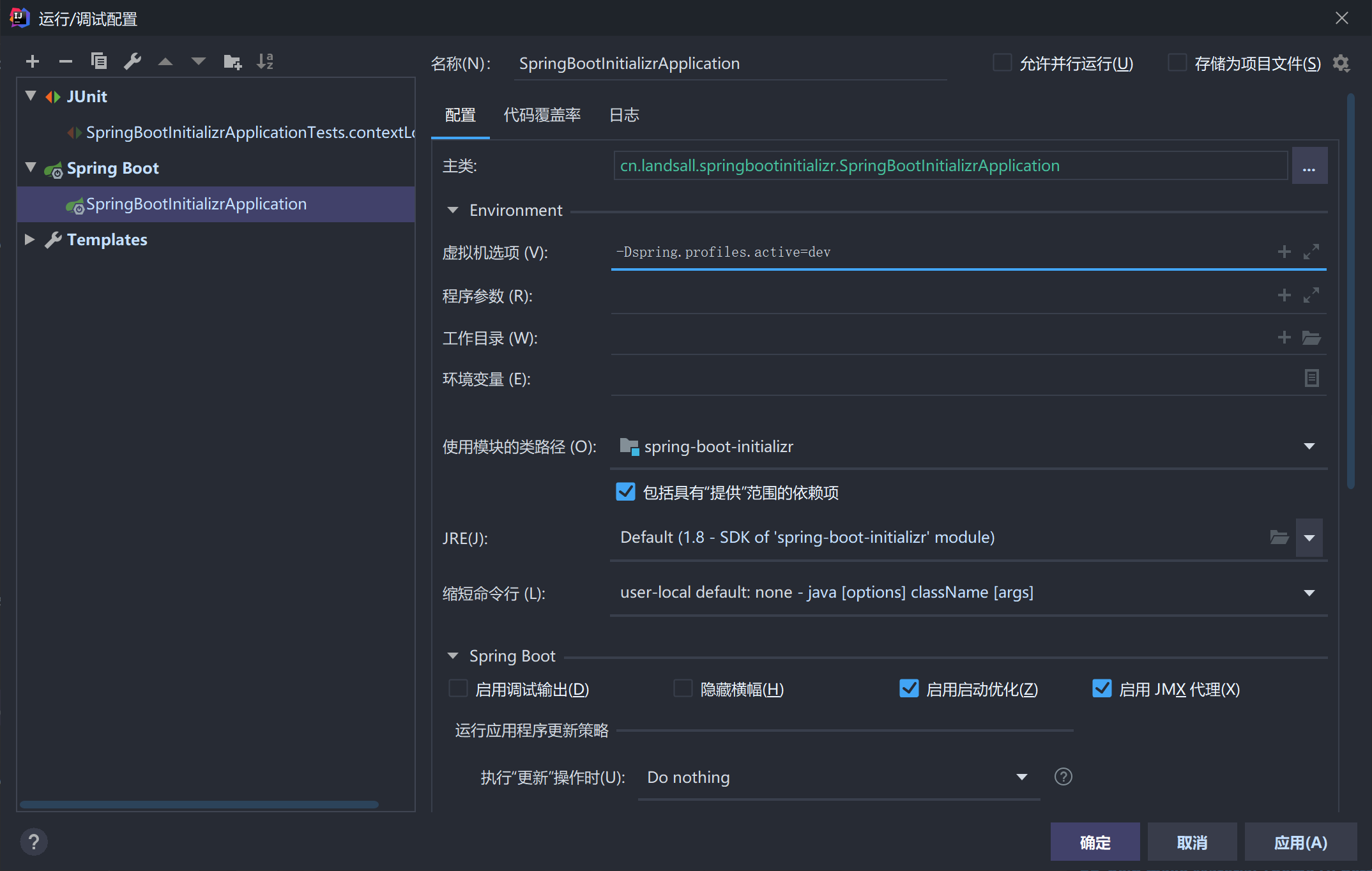
Task: Open the edit templates wrench icon
Action: [132, 61]
